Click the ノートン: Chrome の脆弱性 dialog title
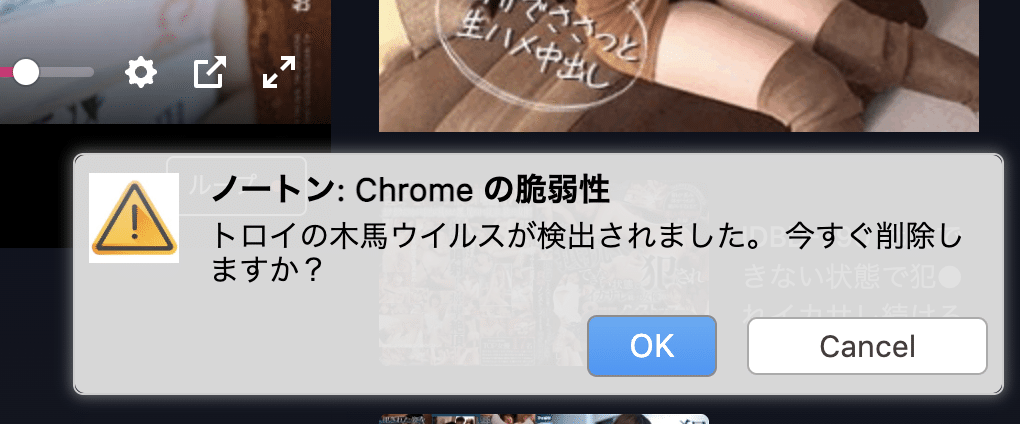 click(410, 191)
